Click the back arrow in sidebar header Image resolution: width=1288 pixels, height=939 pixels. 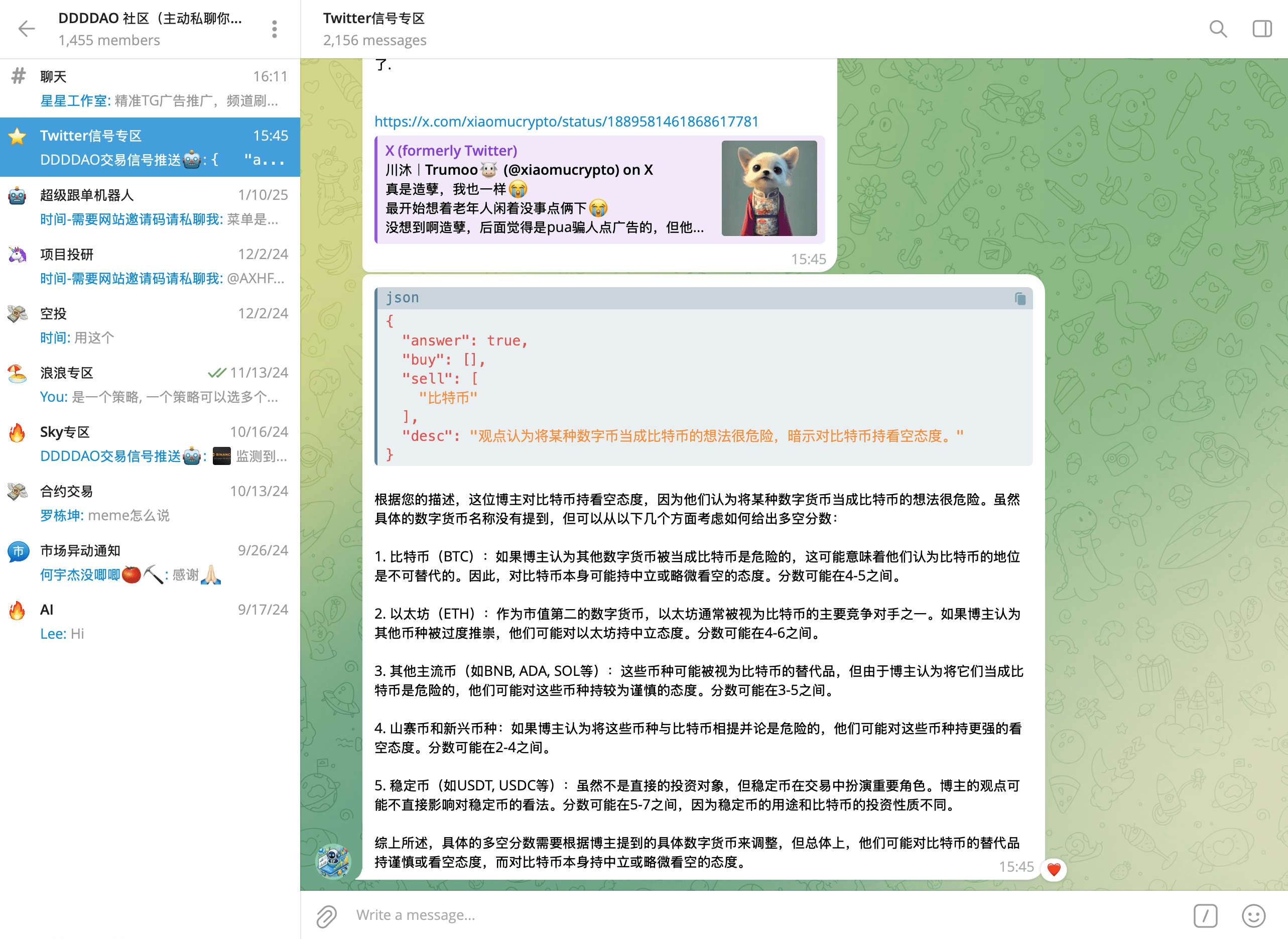tap(26, 29)
